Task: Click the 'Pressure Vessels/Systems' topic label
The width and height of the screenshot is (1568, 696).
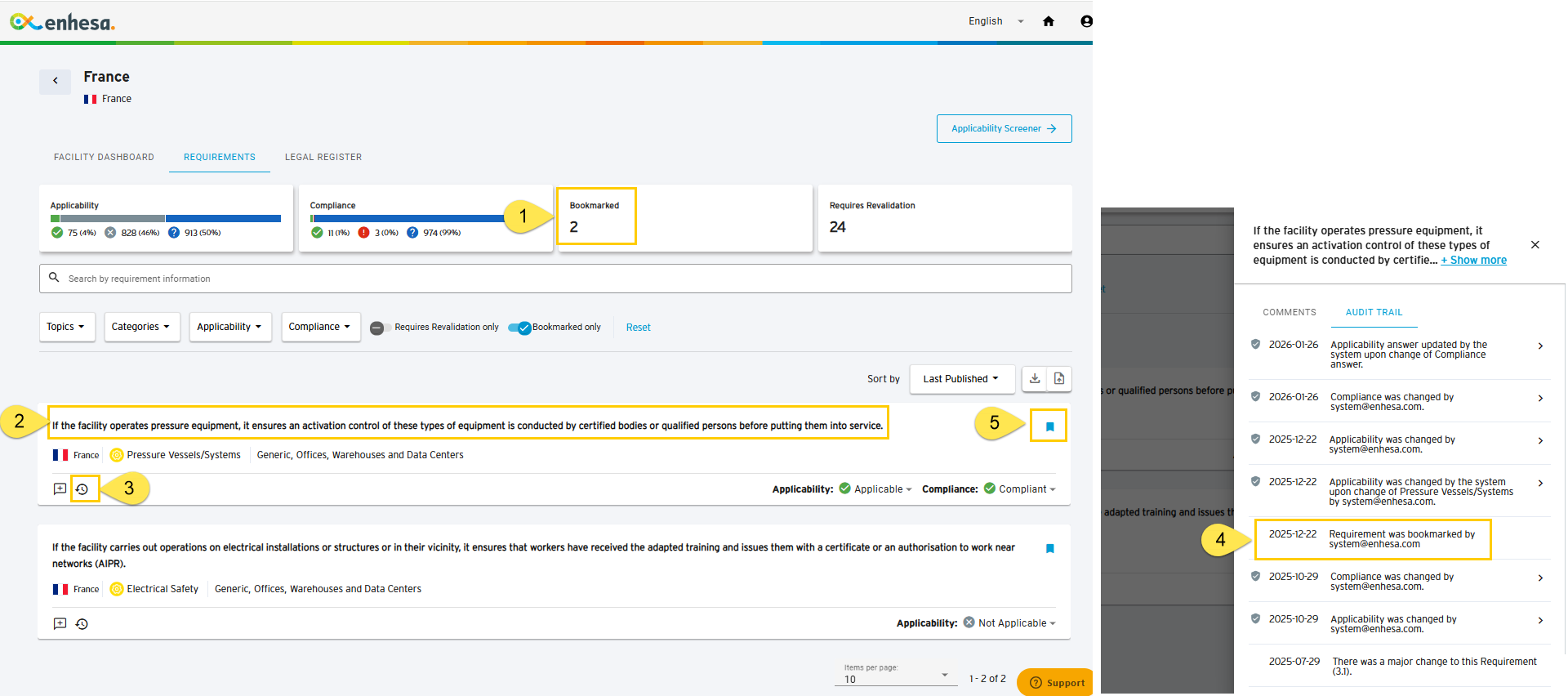Action: pyautogui.click(x=184, y=455)
